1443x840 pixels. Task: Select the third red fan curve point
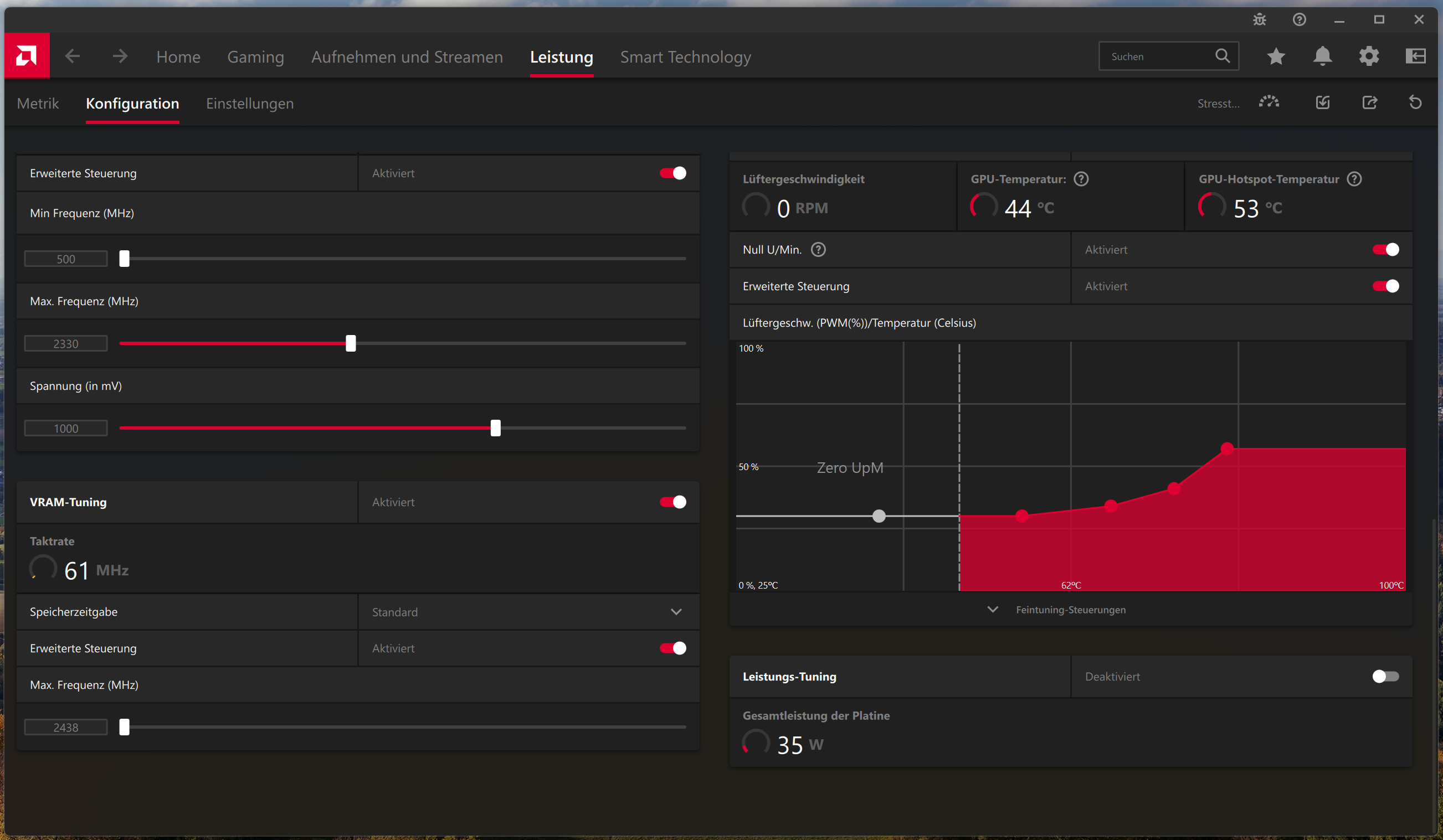[1174, 489]
